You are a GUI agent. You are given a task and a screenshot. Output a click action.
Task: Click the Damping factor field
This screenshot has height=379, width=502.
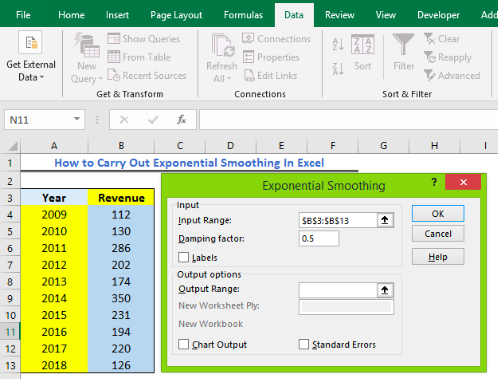[319, 238]
